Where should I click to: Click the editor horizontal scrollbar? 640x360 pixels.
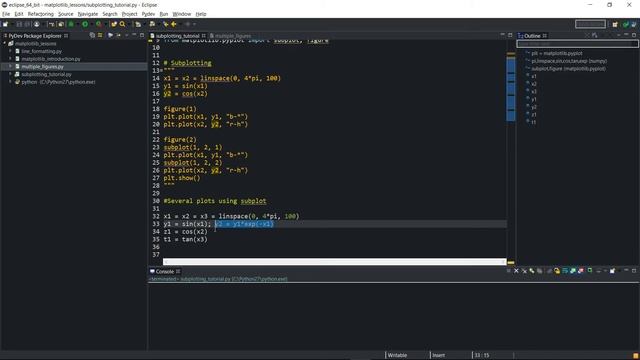pyautogui.click(x=334, y=262)
